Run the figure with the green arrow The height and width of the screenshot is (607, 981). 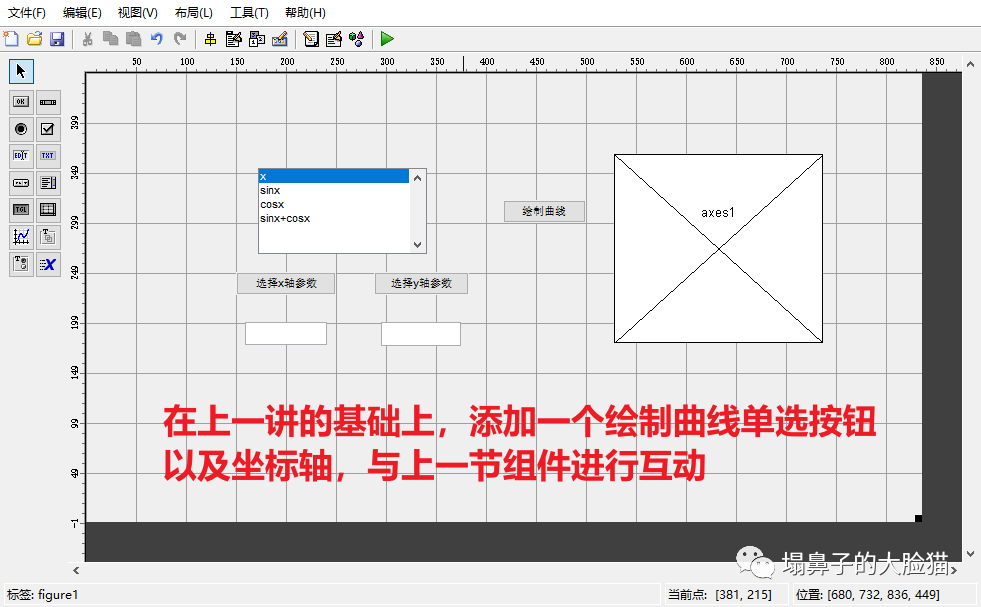click(387, 39)
